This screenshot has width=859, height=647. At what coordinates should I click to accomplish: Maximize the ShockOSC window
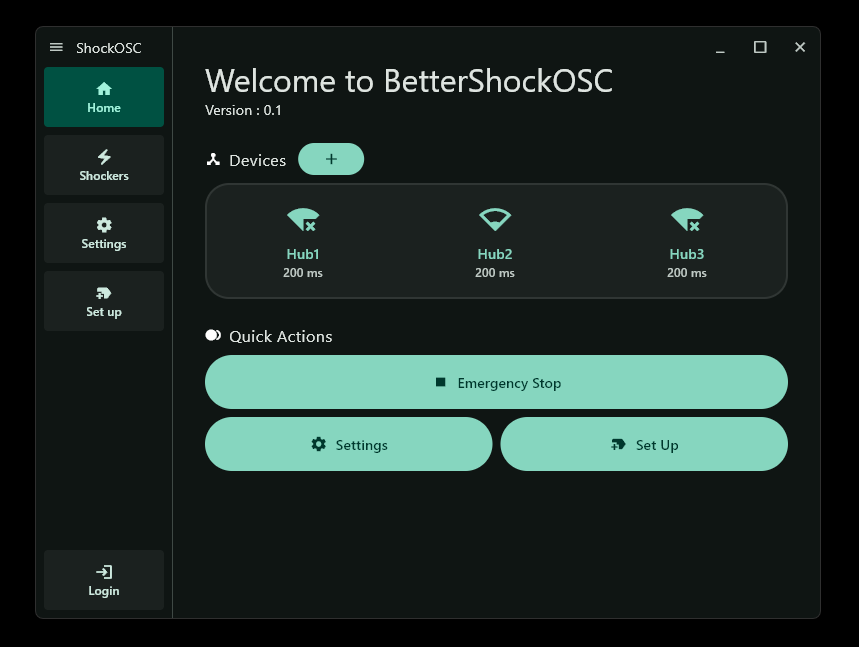(760, 48)
